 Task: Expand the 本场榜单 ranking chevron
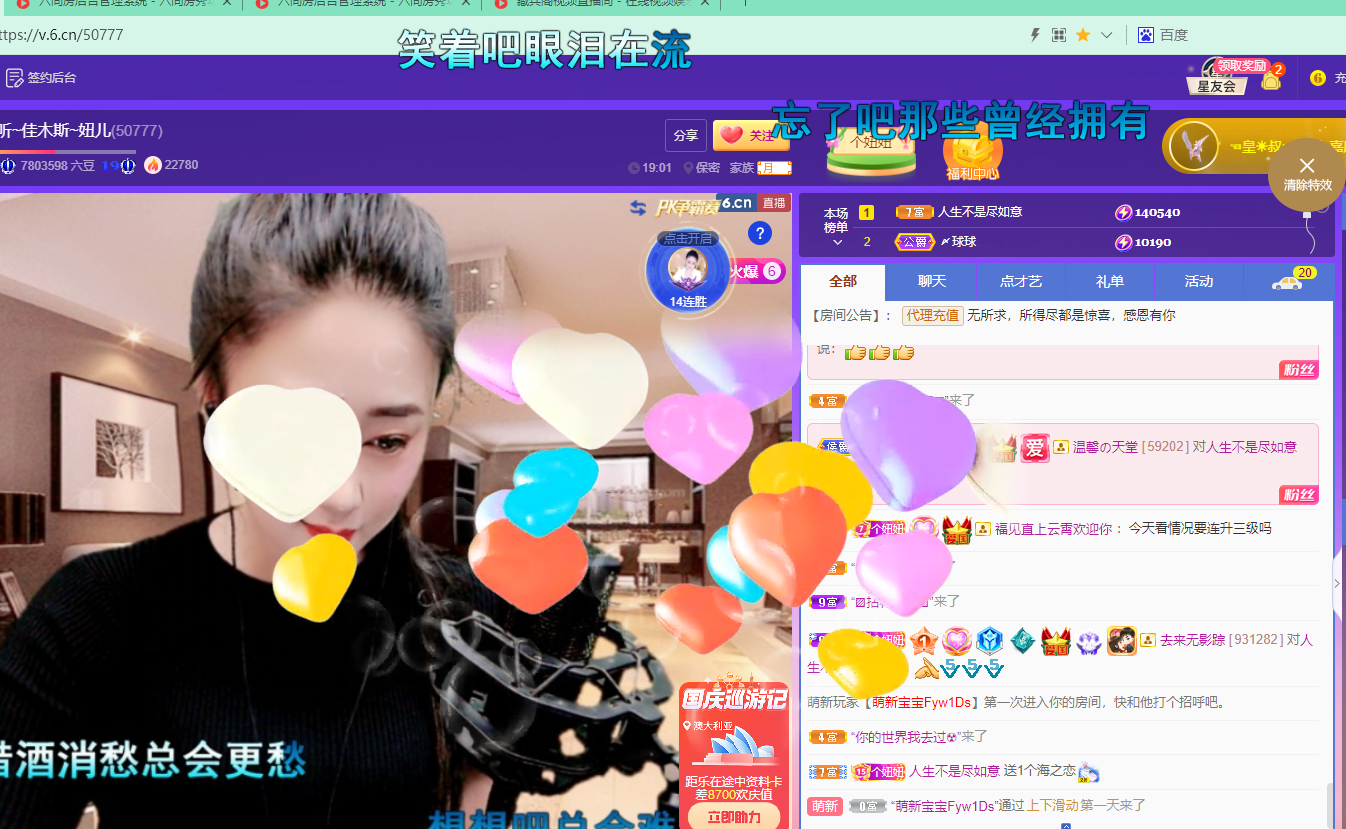click(838, 242)
